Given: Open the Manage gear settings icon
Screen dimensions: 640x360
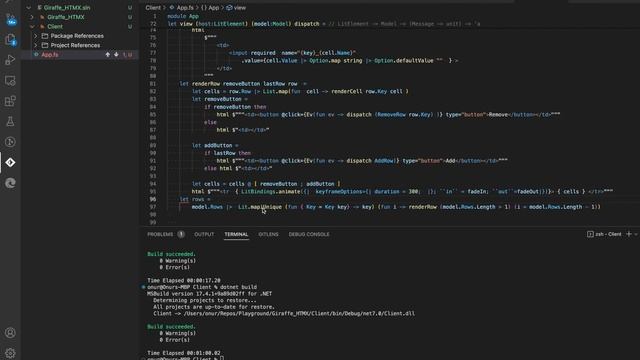Looking at the screenshot, I should pos(10,353).
